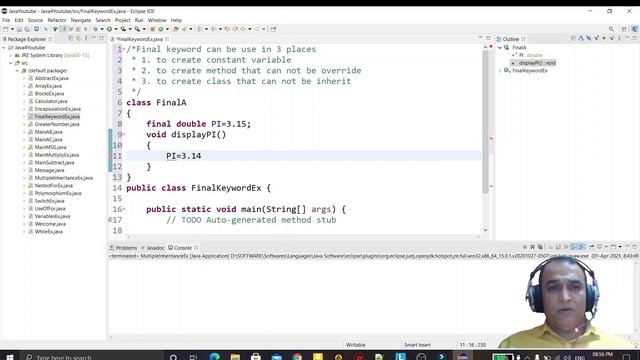Screen dimensions: 640x360
Task: Click the Windows Start button
Action: click(10, 357)
